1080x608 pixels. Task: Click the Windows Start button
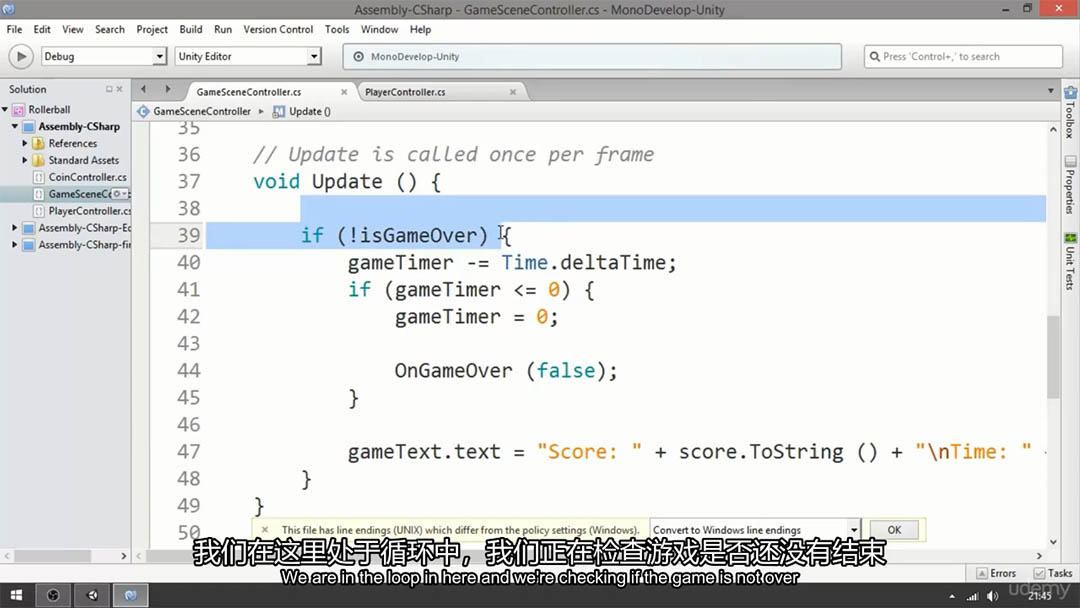pos(16,595)
